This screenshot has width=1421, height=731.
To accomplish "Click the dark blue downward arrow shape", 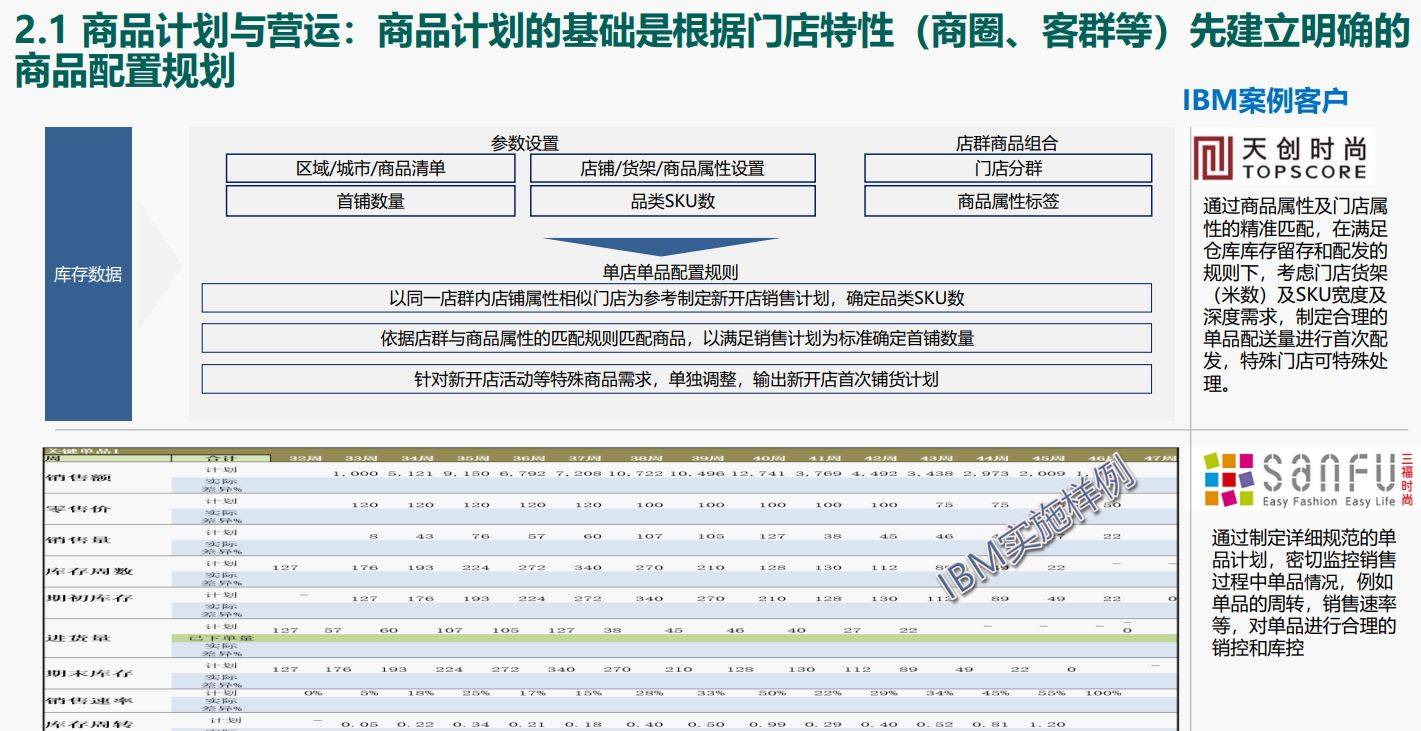I will click(x=661, y=247).
